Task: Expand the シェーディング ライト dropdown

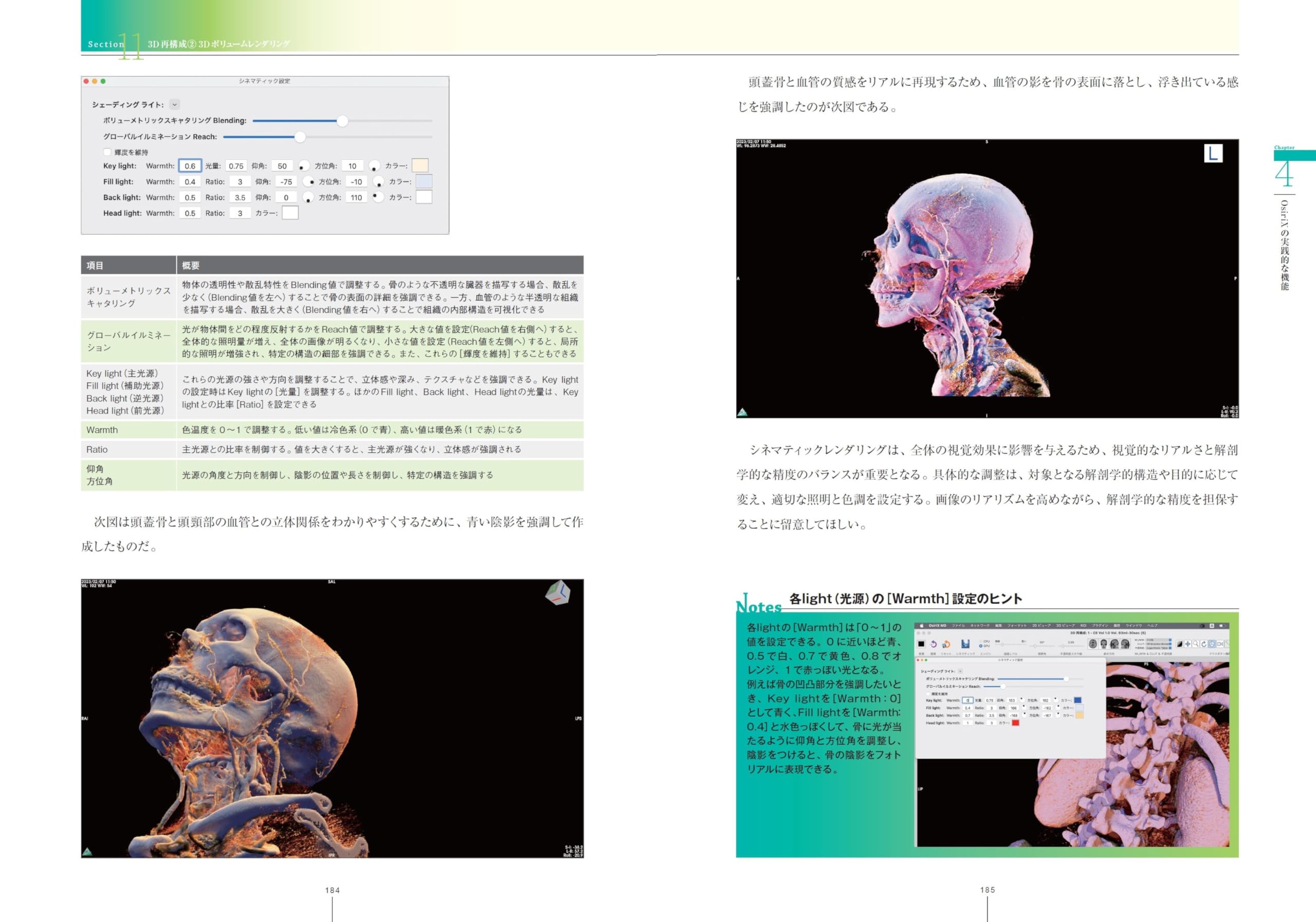Action: [x=175, y=104]
